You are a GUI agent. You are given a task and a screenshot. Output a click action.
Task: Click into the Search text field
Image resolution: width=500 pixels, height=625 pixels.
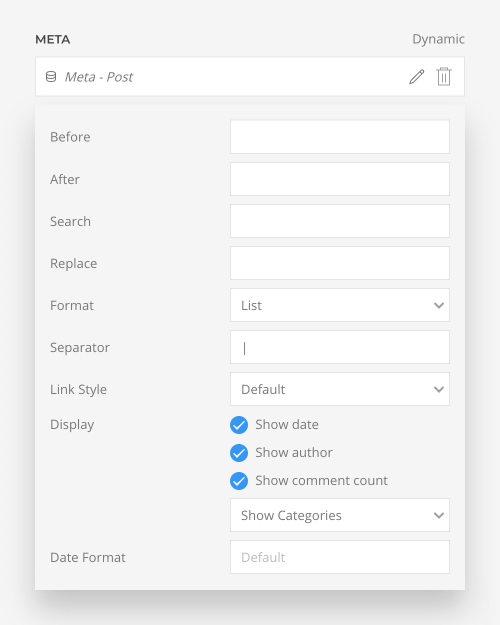pos(340,221)
